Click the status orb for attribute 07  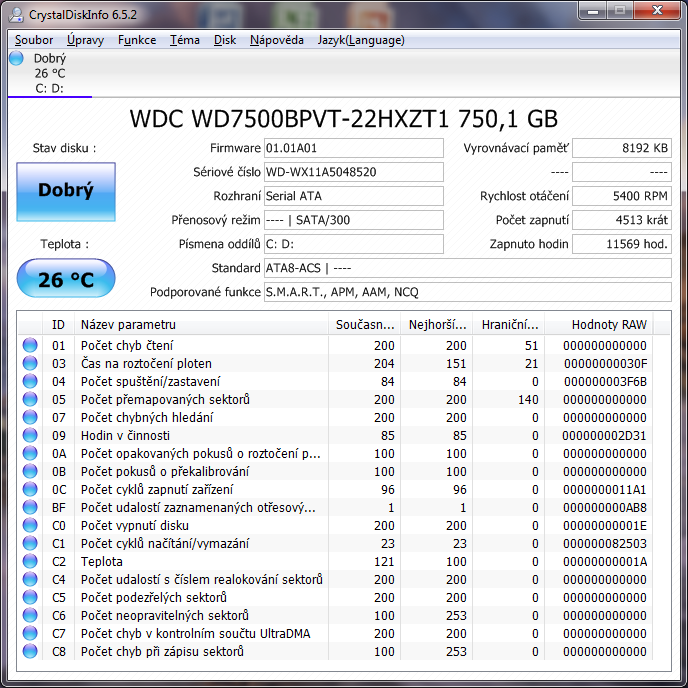point(30,417)
